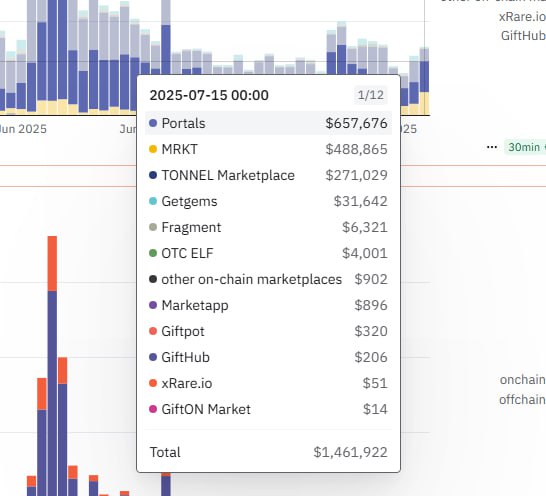The image size is (546, 496).
Task: Click the 30min refresh badge
Action: [525, 147]
